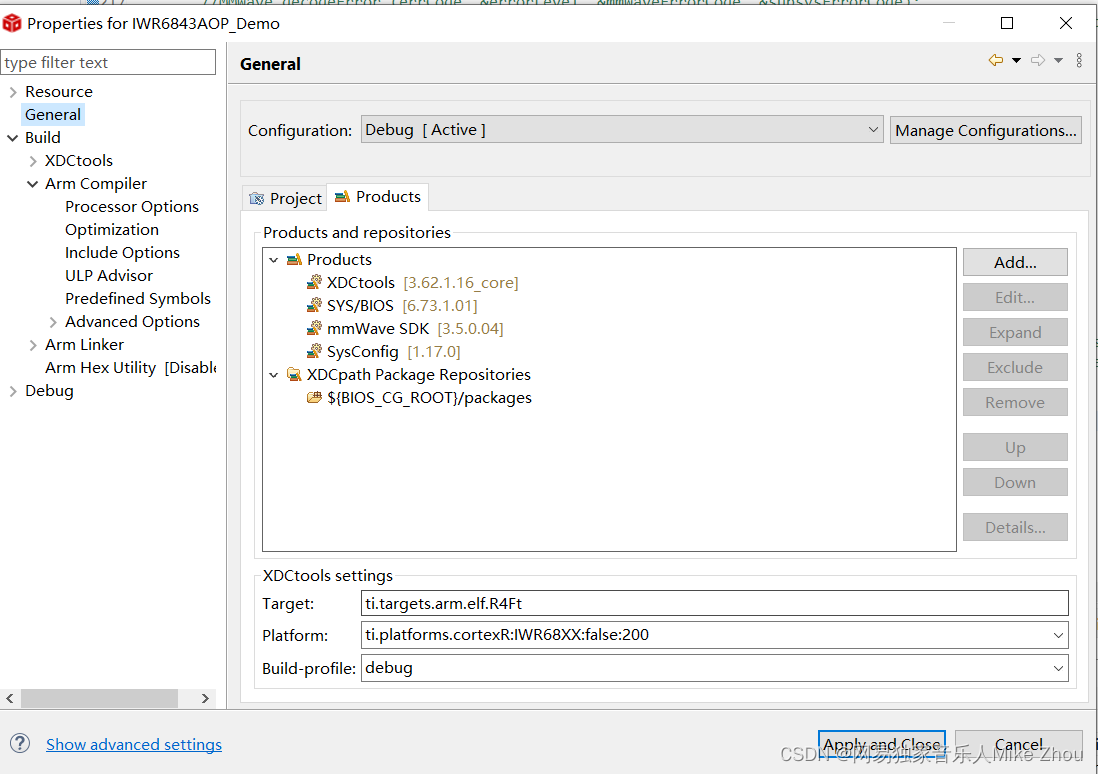Viewport: 1098px width, 774px height.
Task: Open the Configuration dropdown
Action: (x=873, y=129)
